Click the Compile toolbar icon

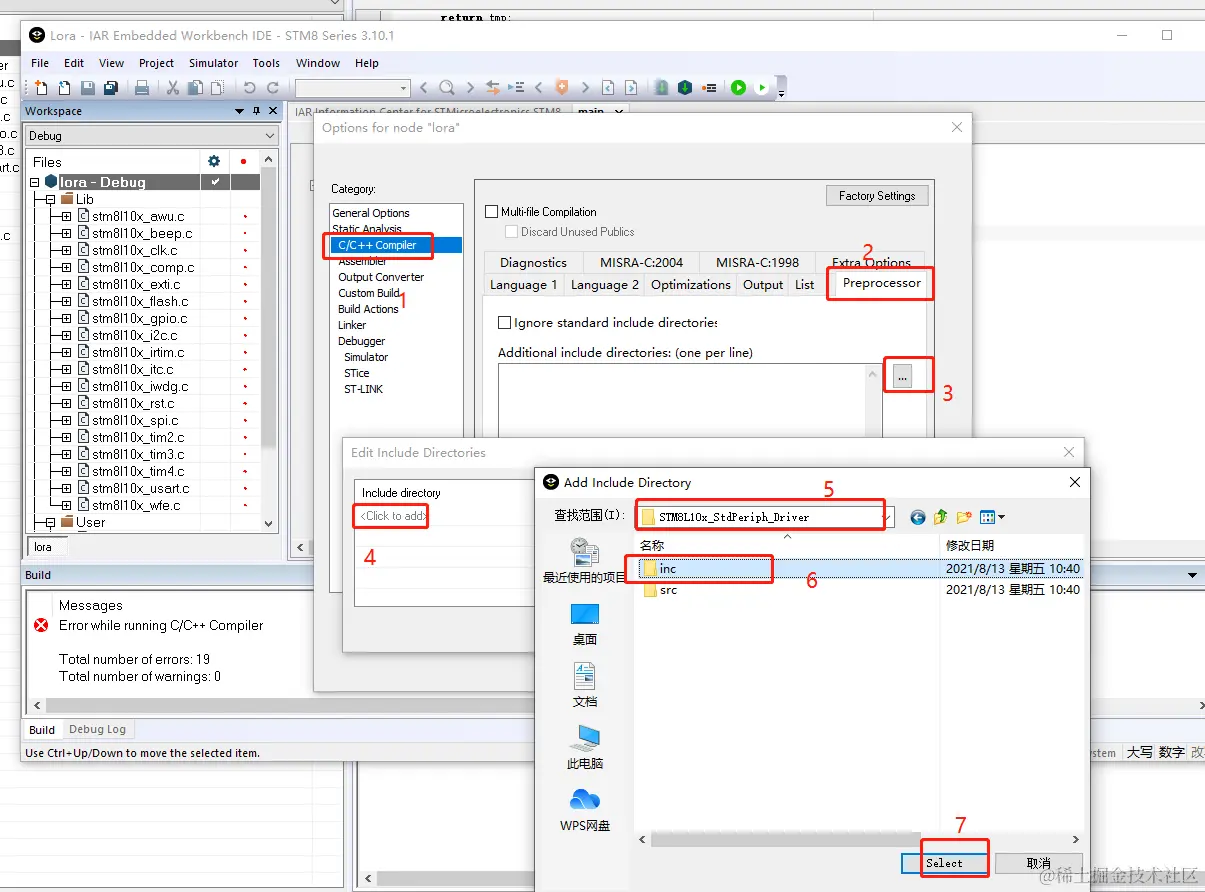662,88
